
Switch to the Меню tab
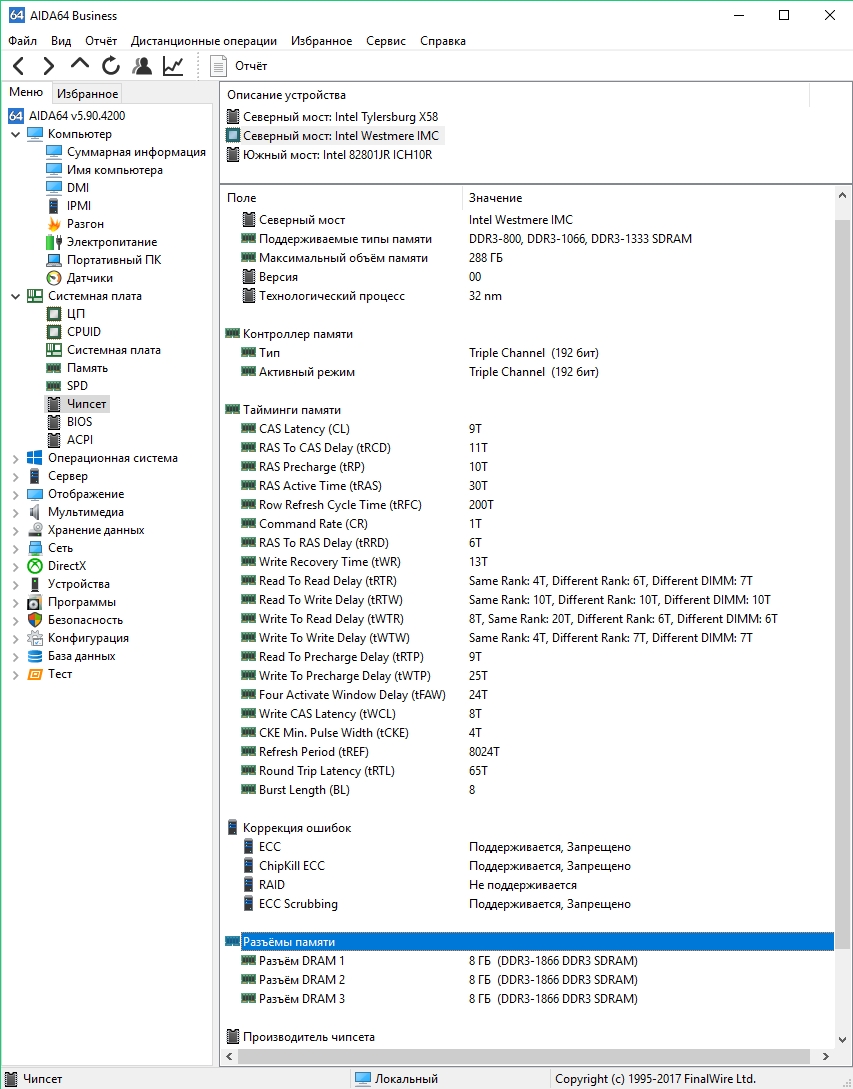[26, 92]
